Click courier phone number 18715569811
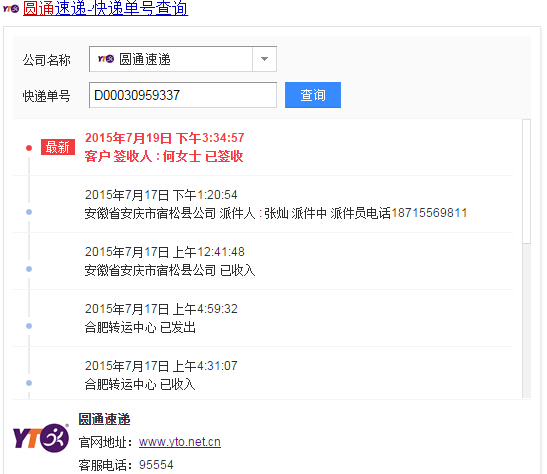 click(429, 213)
